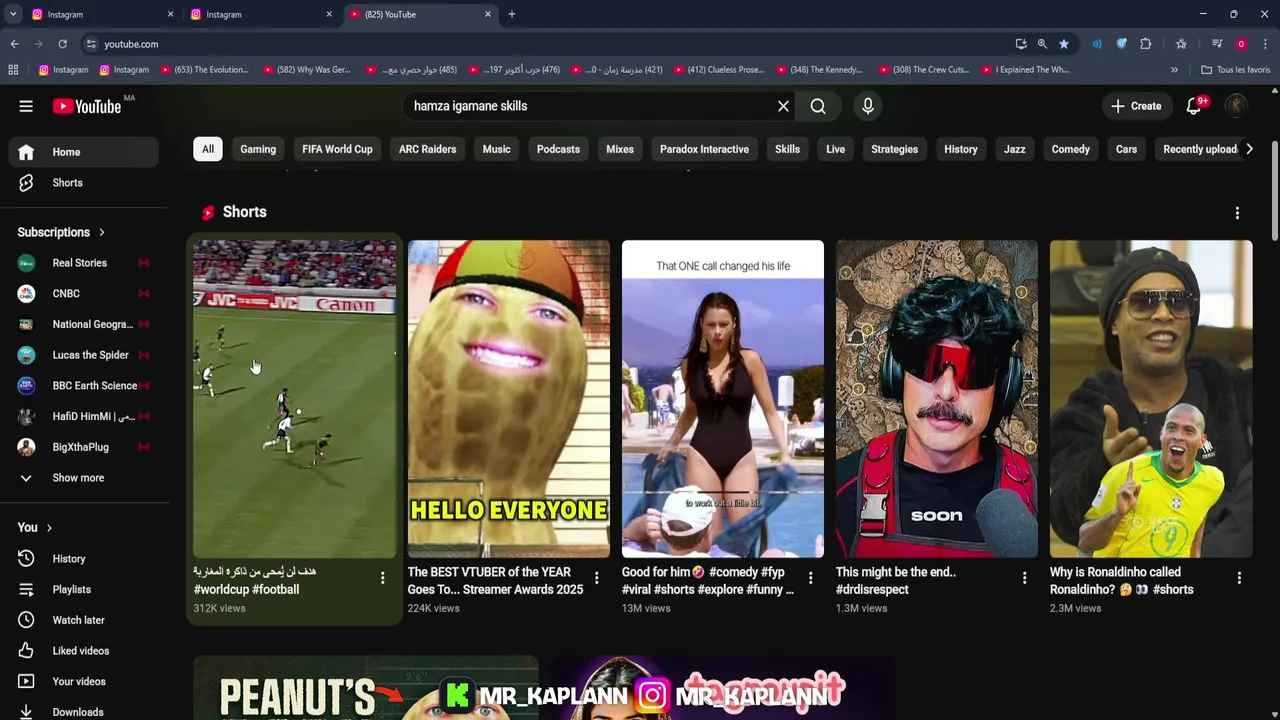The image size is (1280, 720).
Task: Play the football #worldcup short thumbnail
Action: [295, 398]
